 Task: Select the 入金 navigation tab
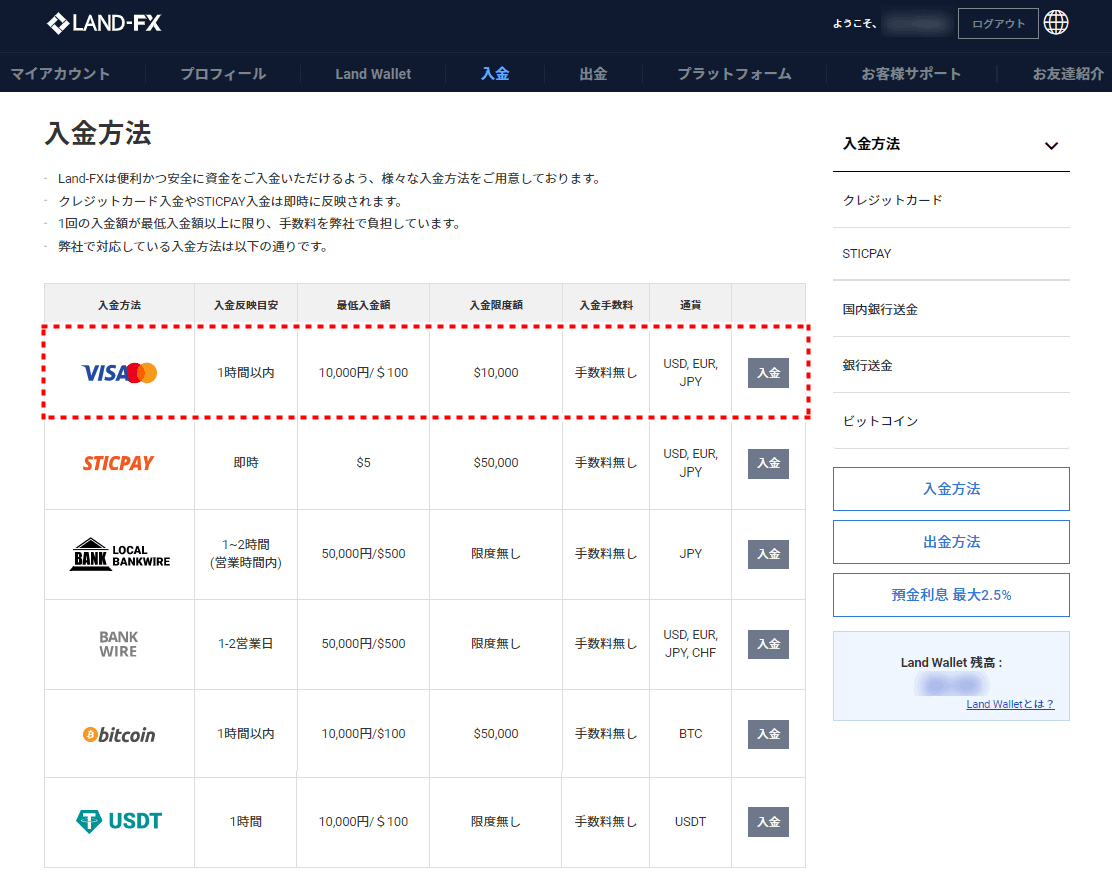click(495, 74)
